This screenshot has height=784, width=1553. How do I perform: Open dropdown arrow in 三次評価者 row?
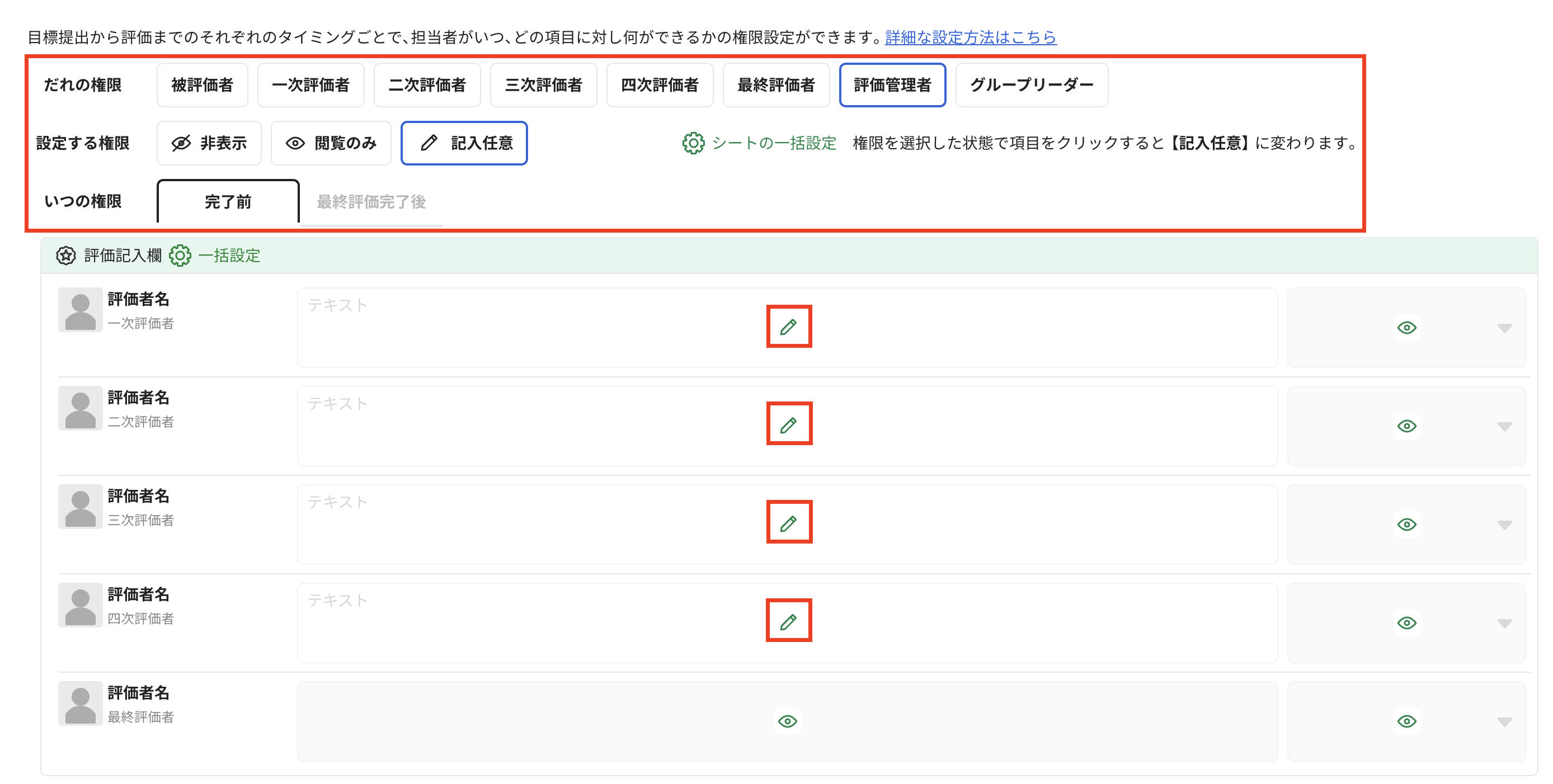1504,525
